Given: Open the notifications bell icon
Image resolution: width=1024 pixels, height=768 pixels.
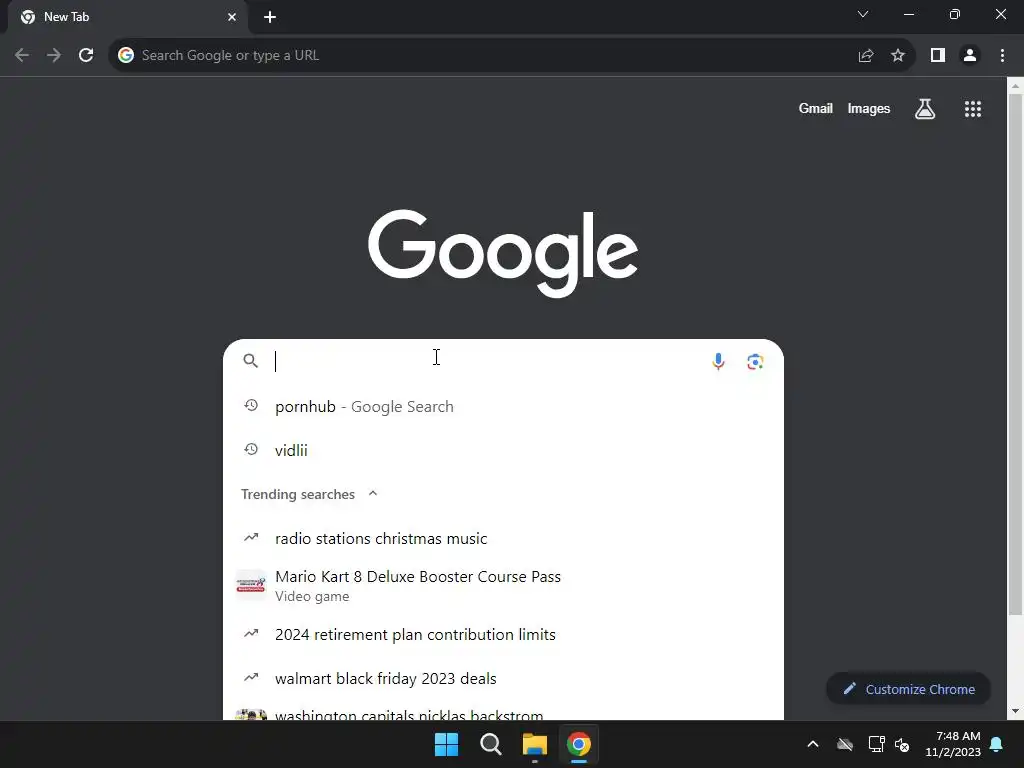Looking at the screenshot, I should click(x=997, y=744).
